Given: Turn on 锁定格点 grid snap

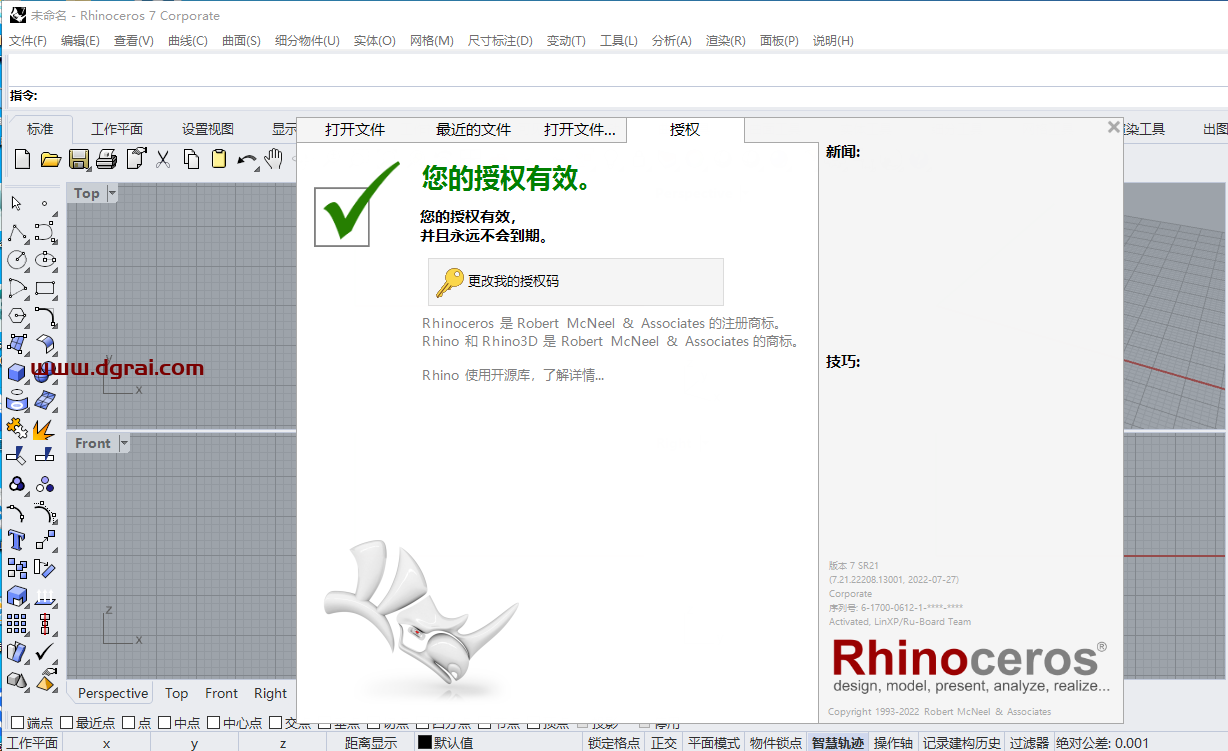Looking at the screenshot, I should point(613,743).
